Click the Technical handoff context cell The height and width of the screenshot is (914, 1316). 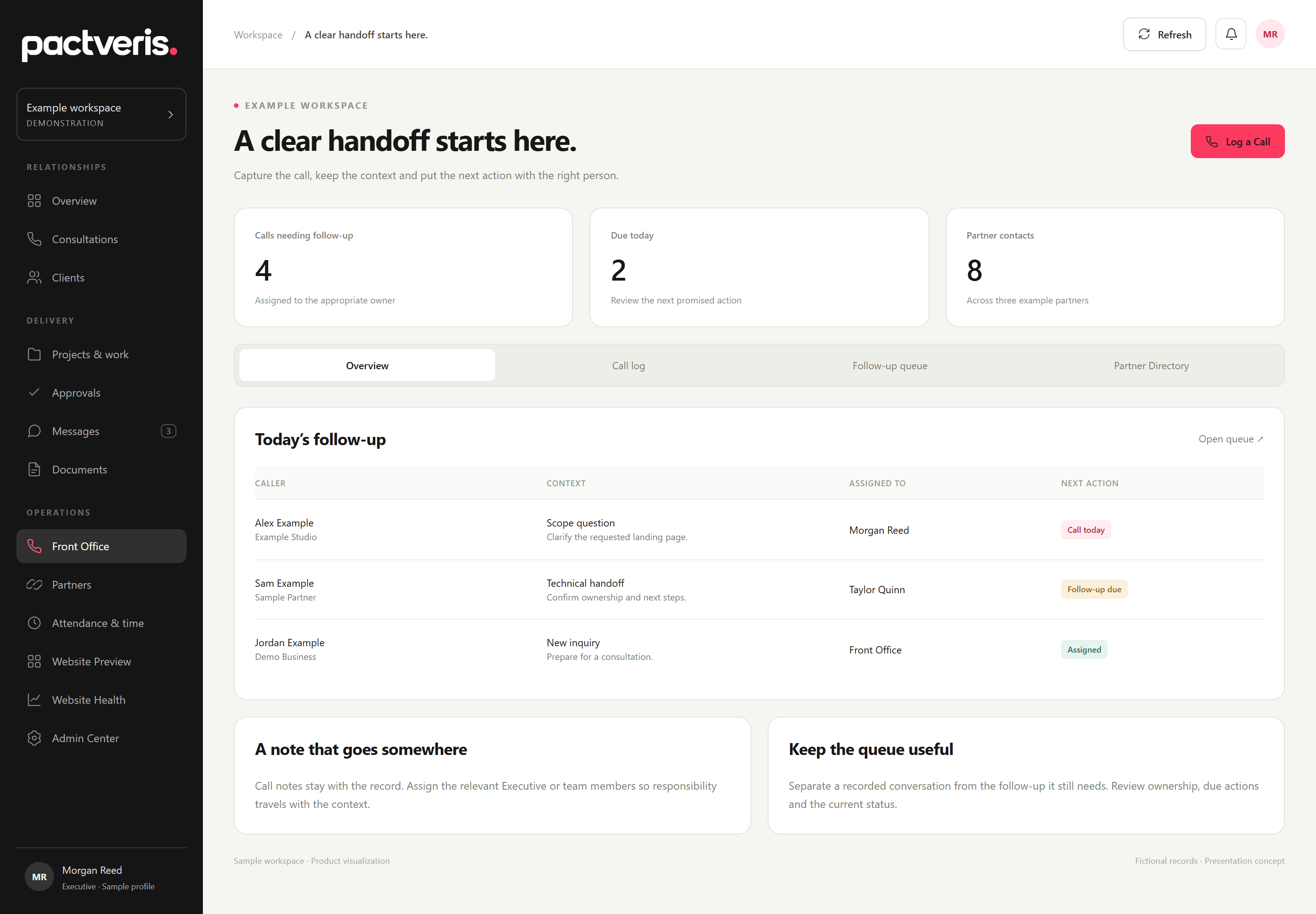[x=616, y=590]
